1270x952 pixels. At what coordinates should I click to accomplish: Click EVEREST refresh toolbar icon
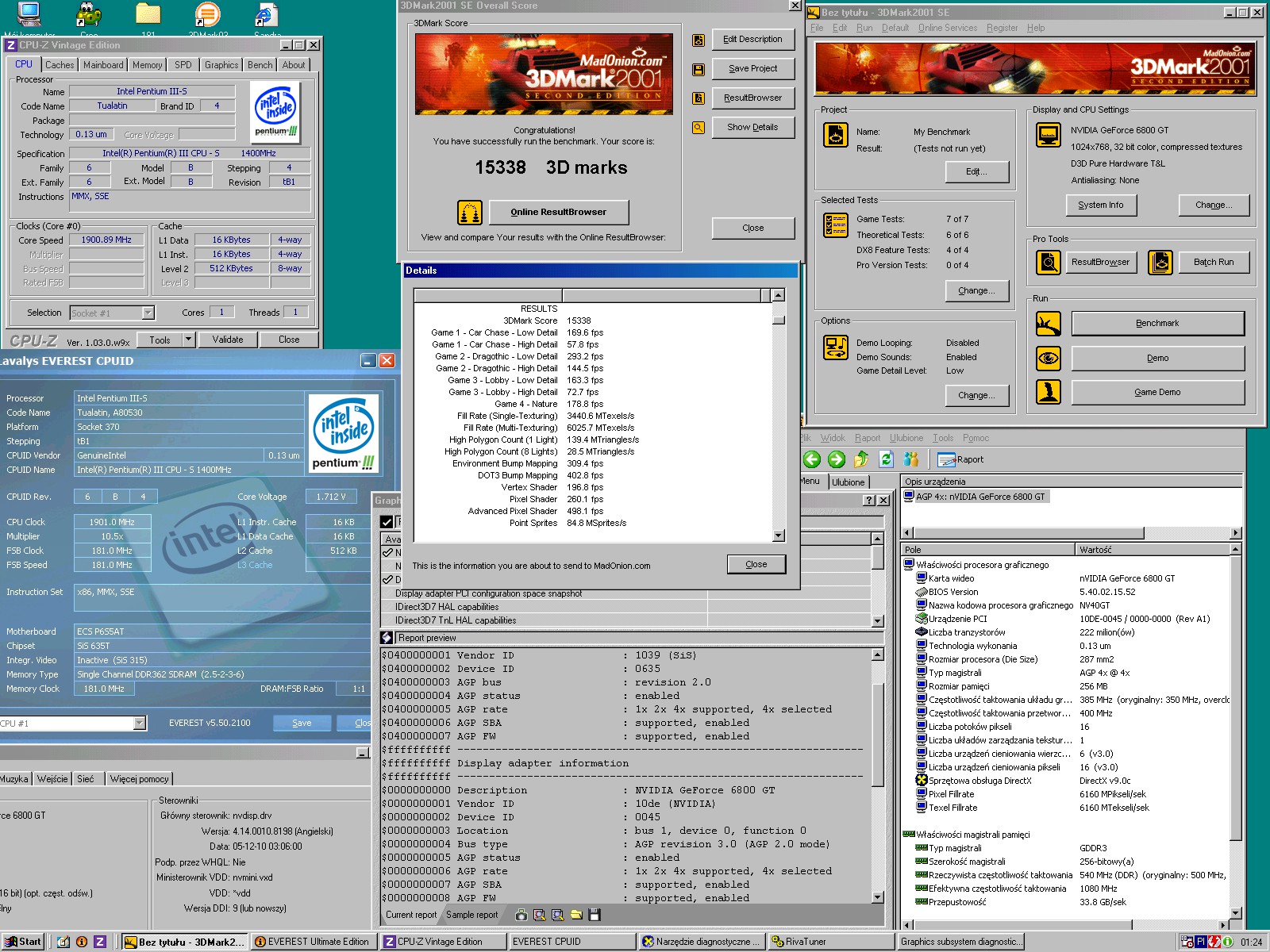tap(887, 459)
